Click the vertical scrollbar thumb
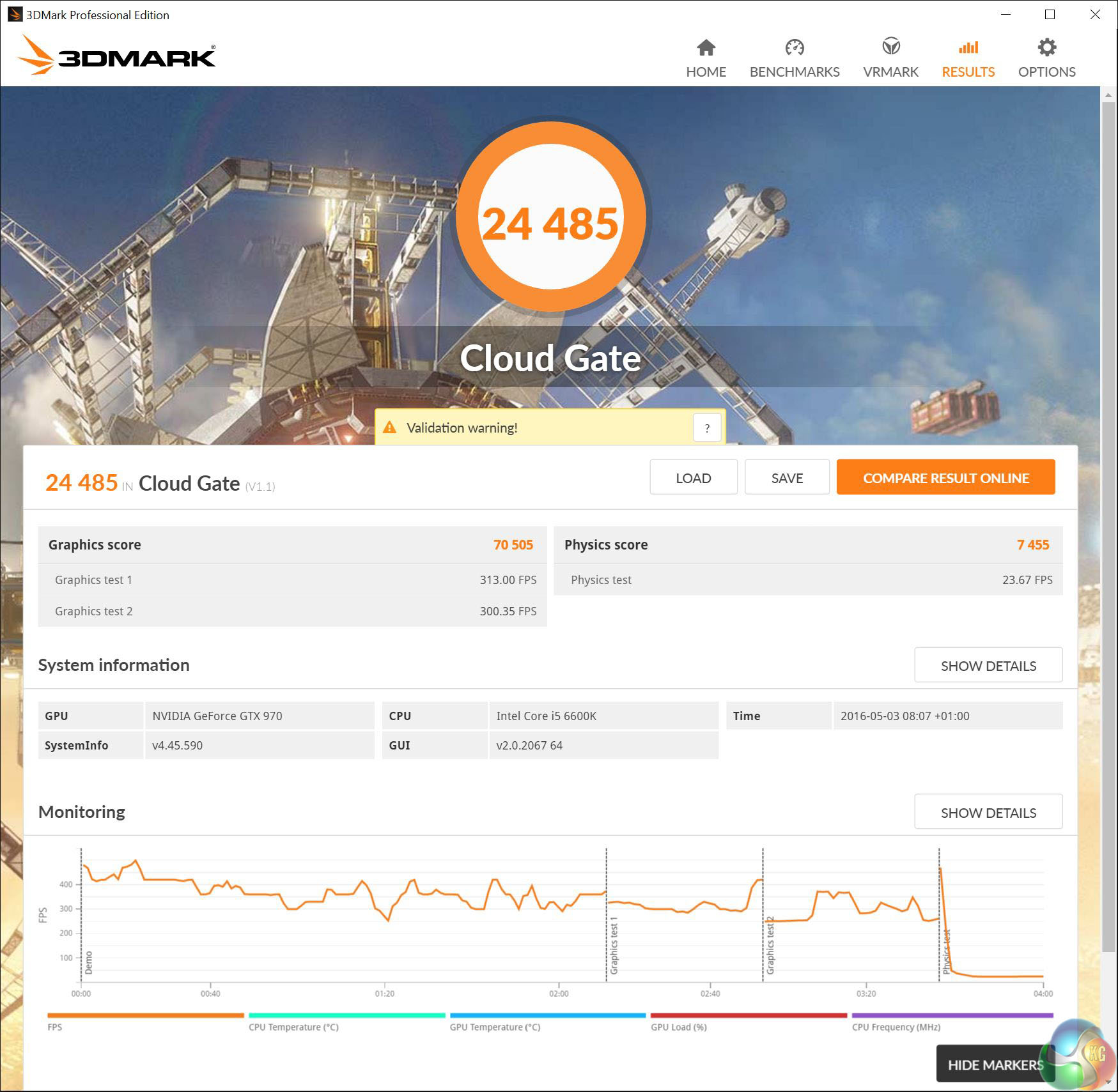 click(x=1108, y=527)
